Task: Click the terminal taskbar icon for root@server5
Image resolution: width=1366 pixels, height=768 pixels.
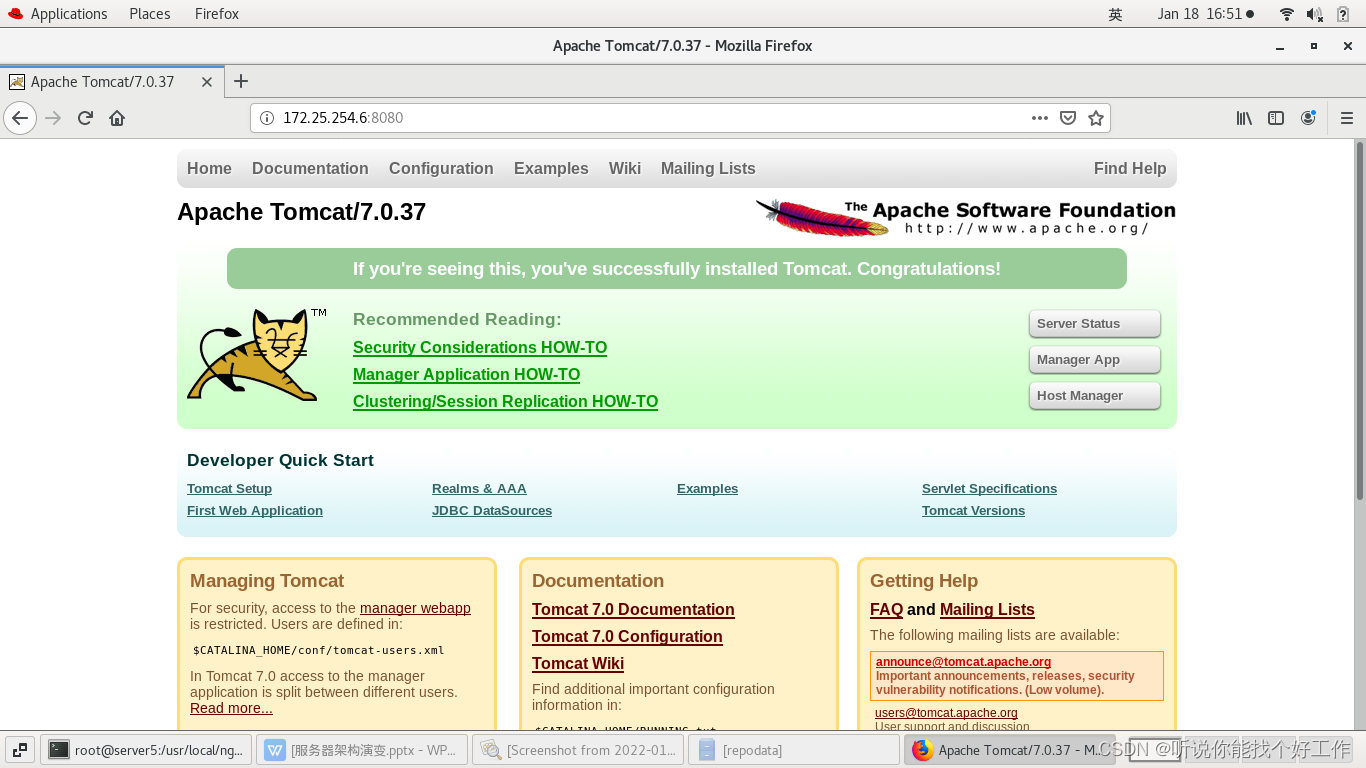Action: tap(146, 749)
